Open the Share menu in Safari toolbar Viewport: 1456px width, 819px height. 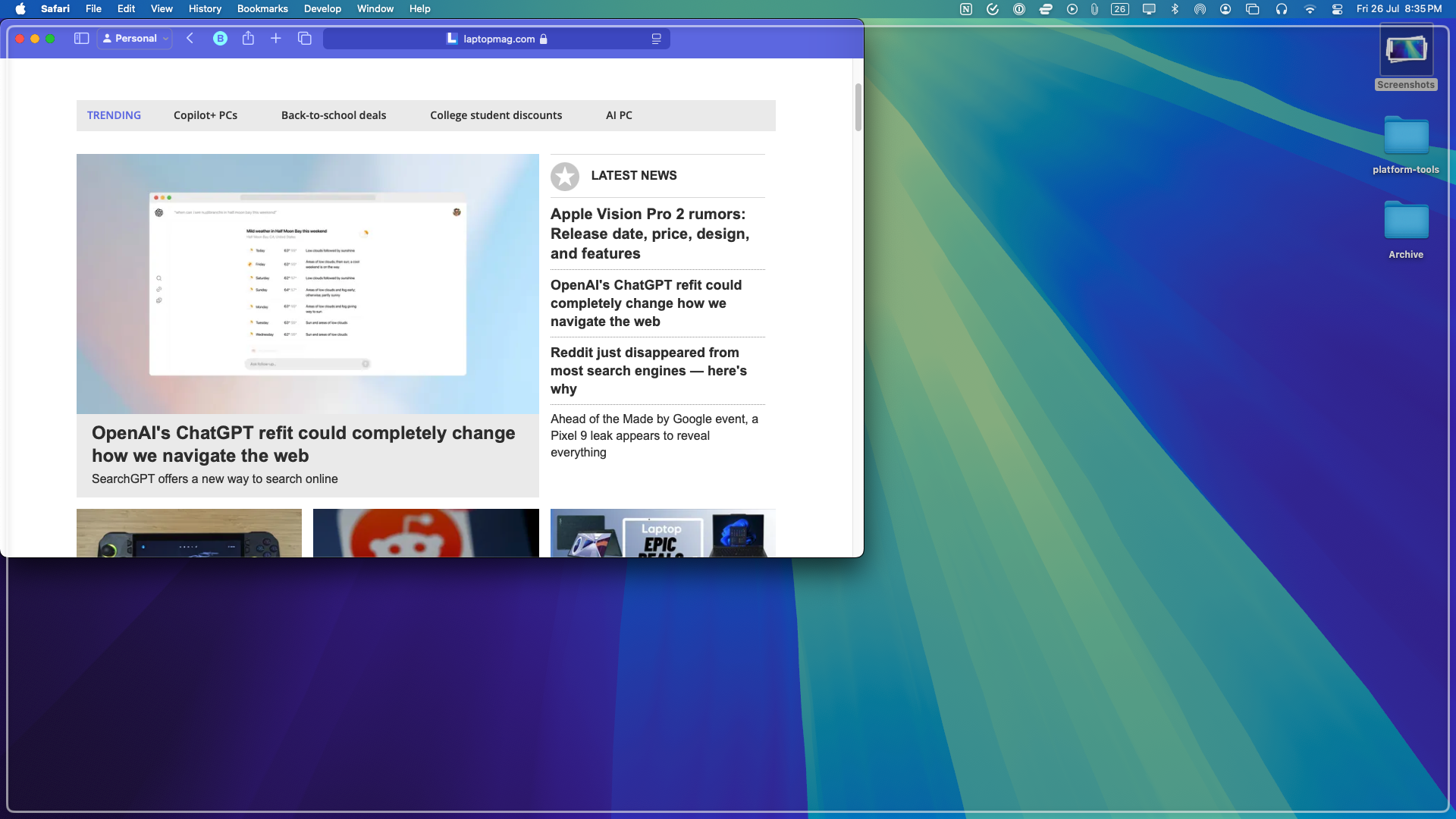tap(248, 38)
